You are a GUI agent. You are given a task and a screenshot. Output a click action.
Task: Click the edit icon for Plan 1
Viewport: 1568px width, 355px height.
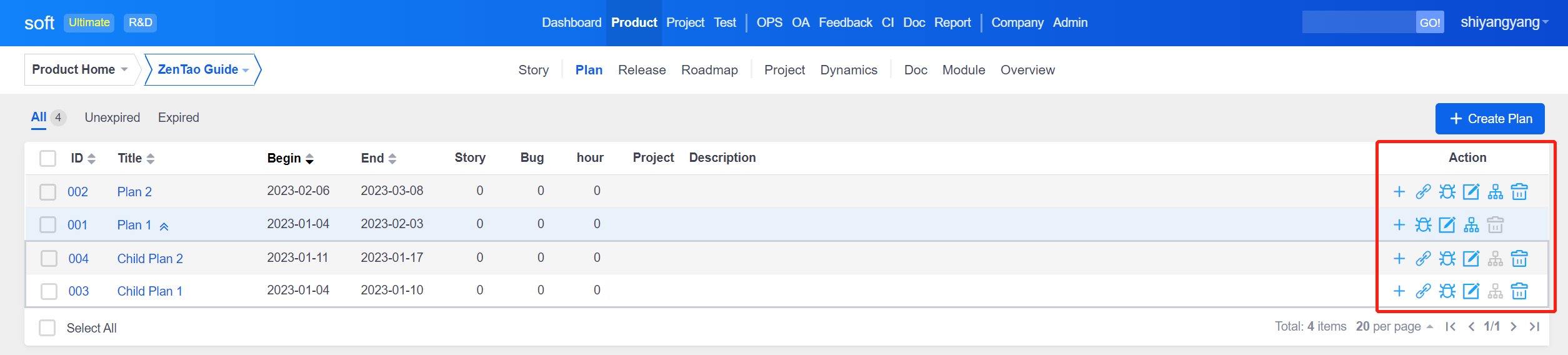(x=1447, y=225)
